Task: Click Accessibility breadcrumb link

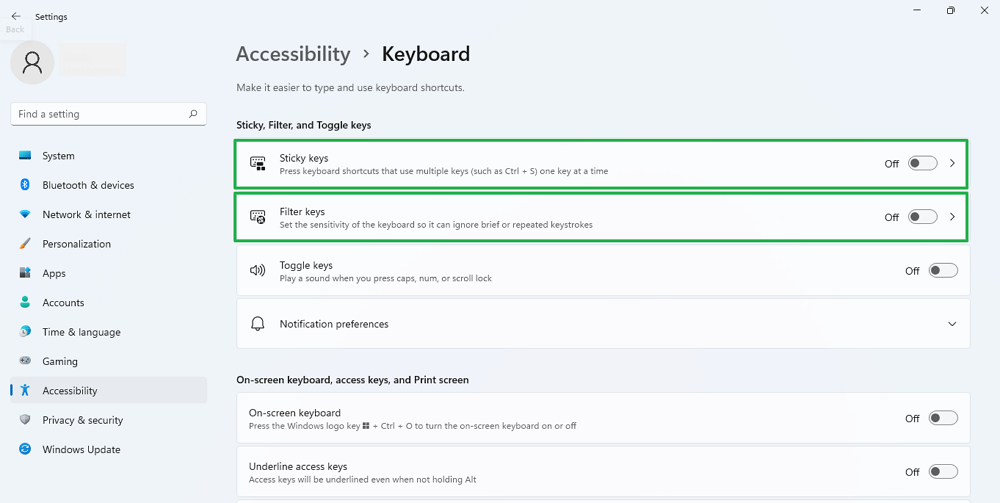Action: coord(293,54)
